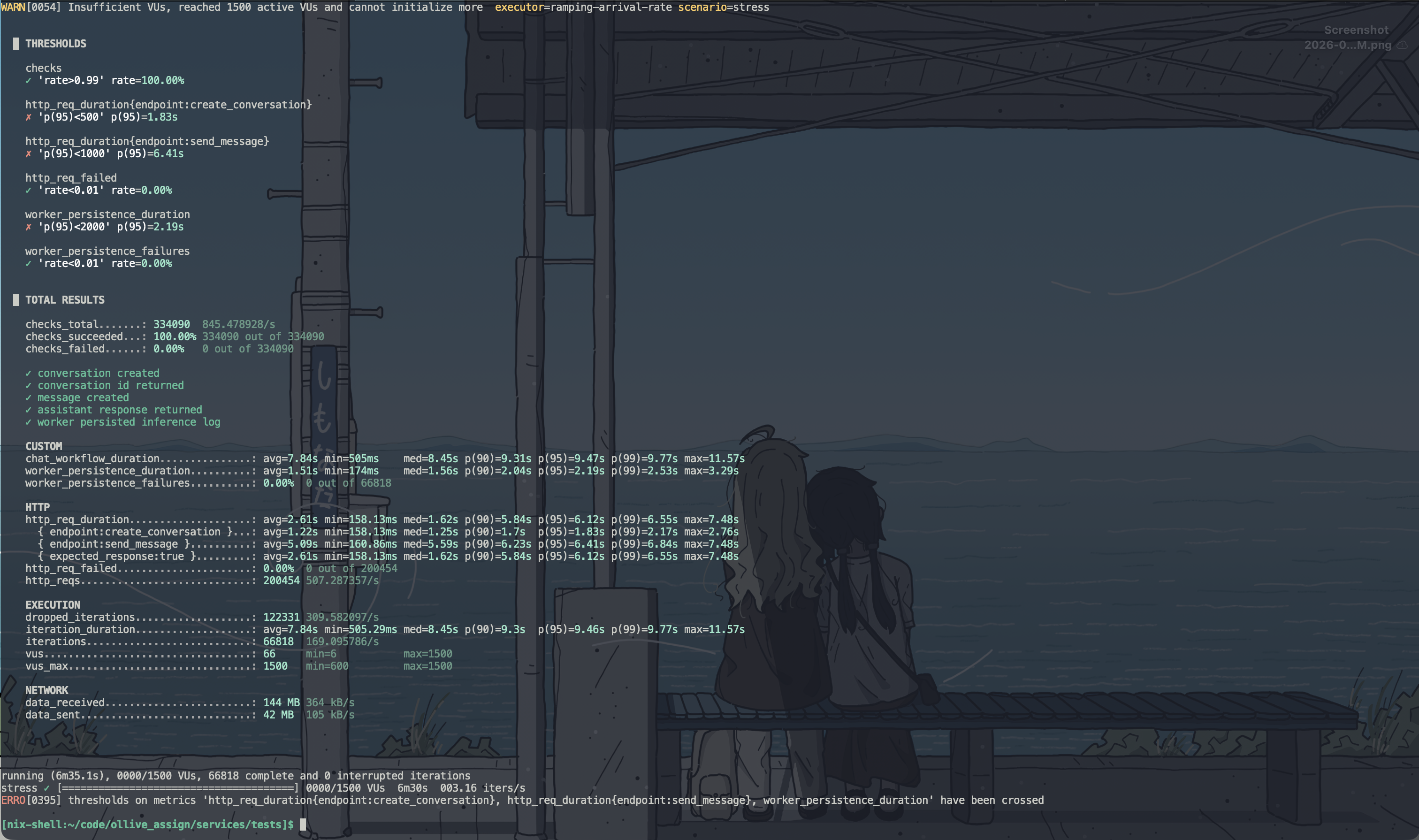Click 'scenario=stress' in the warning line

click(724, 8)
